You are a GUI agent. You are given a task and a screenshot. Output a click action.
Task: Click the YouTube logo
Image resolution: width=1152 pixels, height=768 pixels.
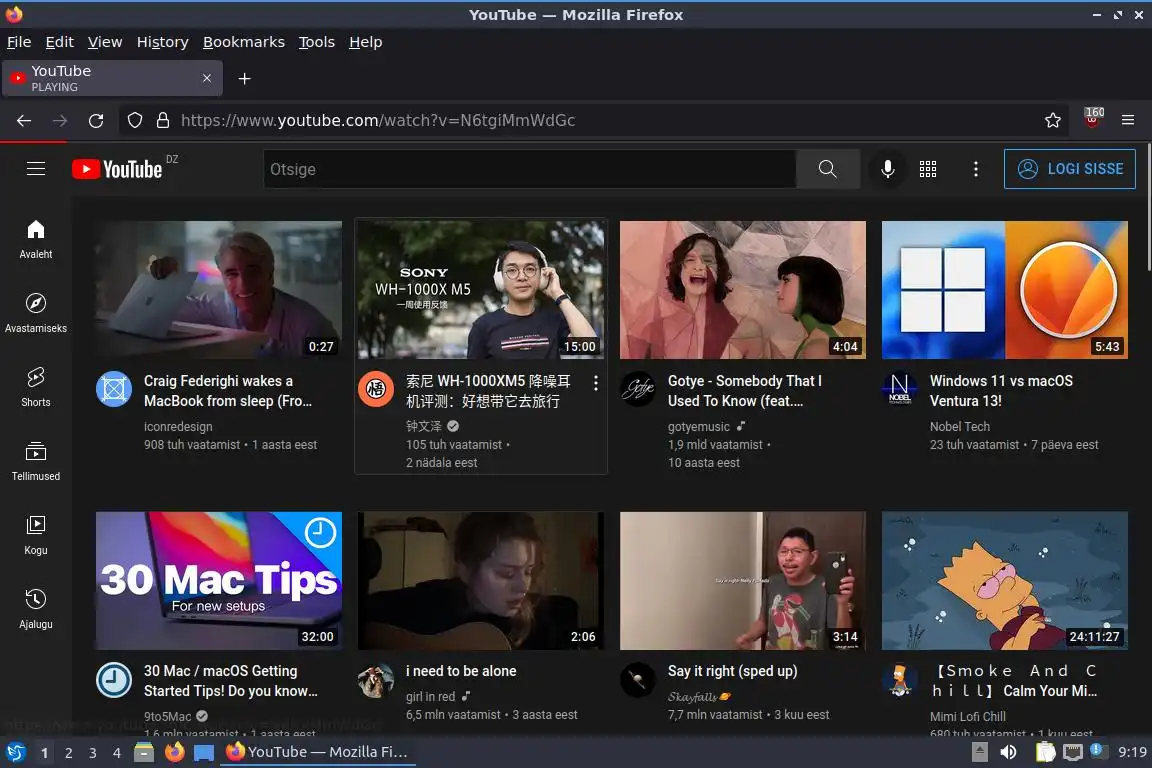pyautogui.click(x=117, y=170)
